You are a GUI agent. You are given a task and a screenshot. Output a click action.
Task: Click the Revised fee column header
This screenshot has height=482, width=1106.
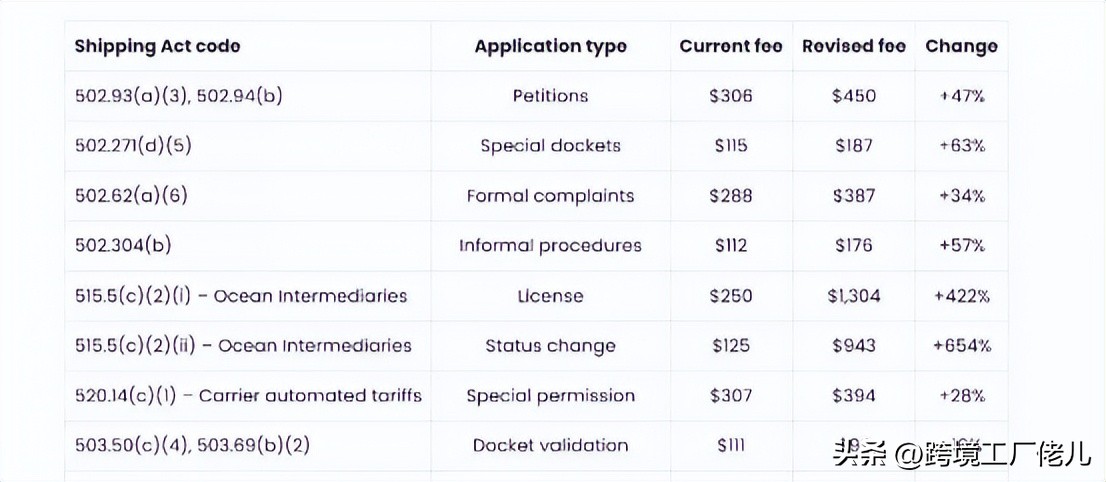854,46
